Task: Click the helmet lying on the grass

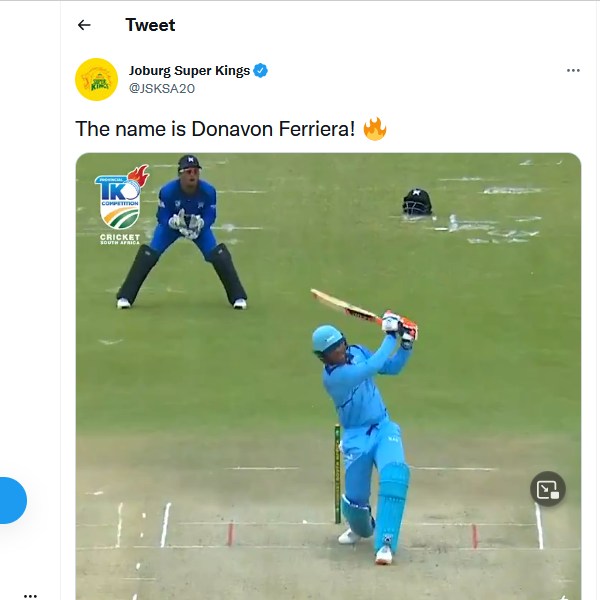Action: tap(417, 202)
